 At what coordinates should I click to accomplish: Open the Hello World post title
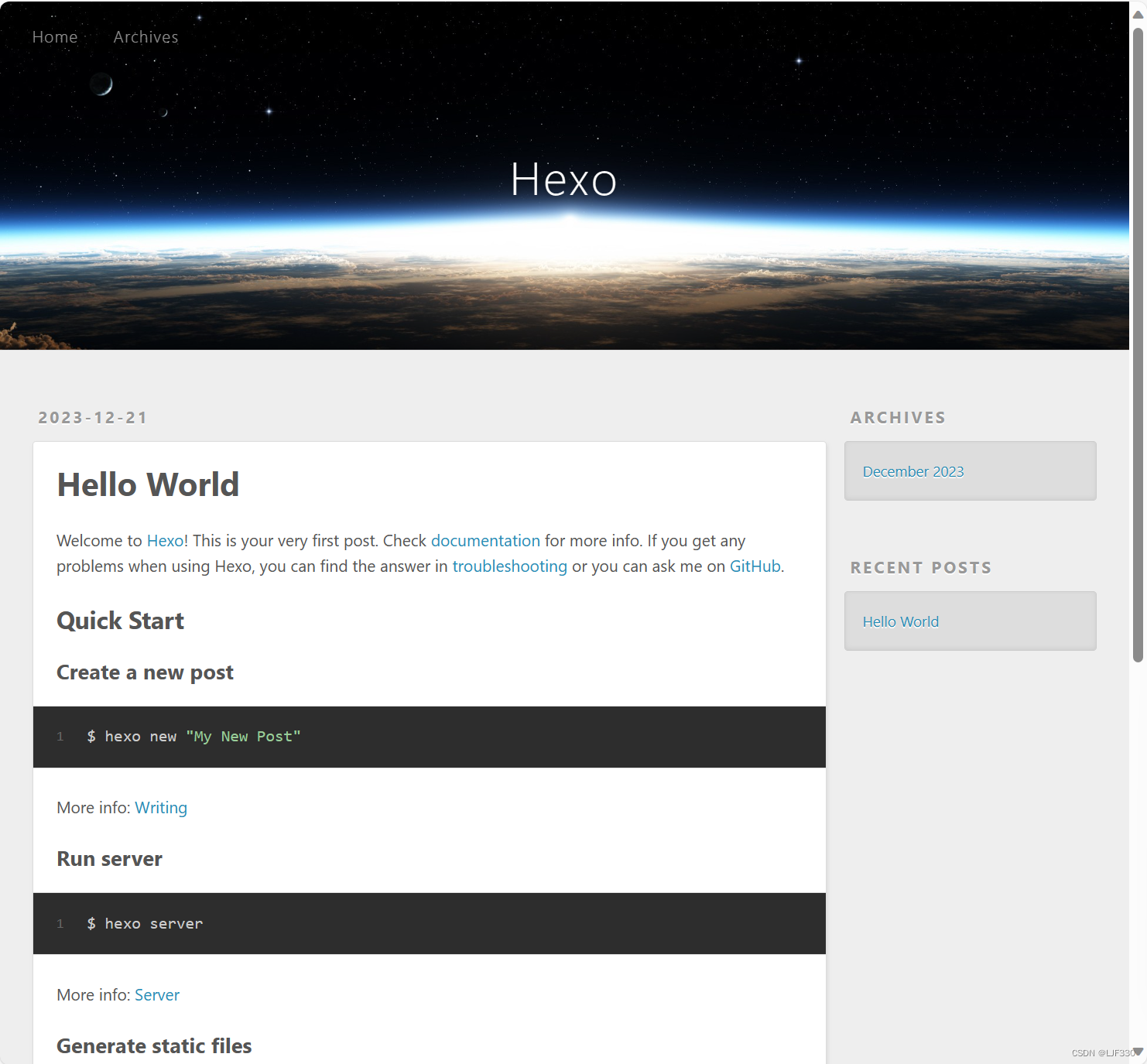(148, 485)
